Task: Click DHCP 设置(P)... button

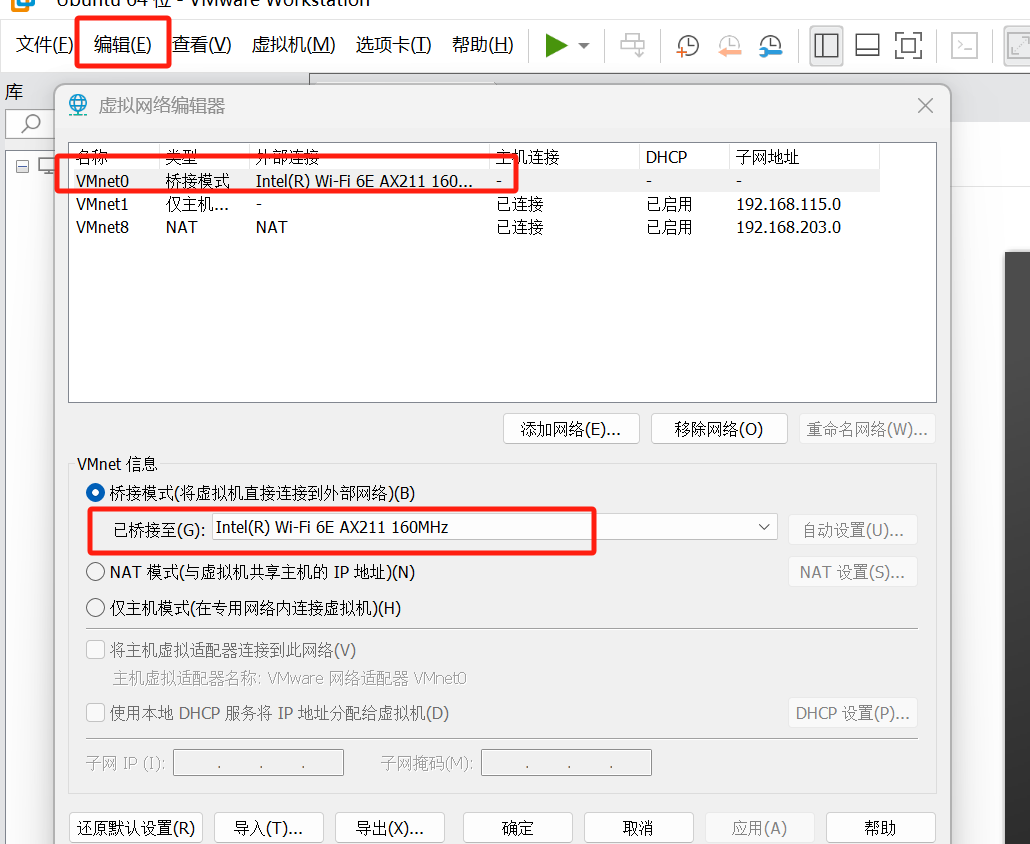Action: pyautogui.click(x=853, y=713)
